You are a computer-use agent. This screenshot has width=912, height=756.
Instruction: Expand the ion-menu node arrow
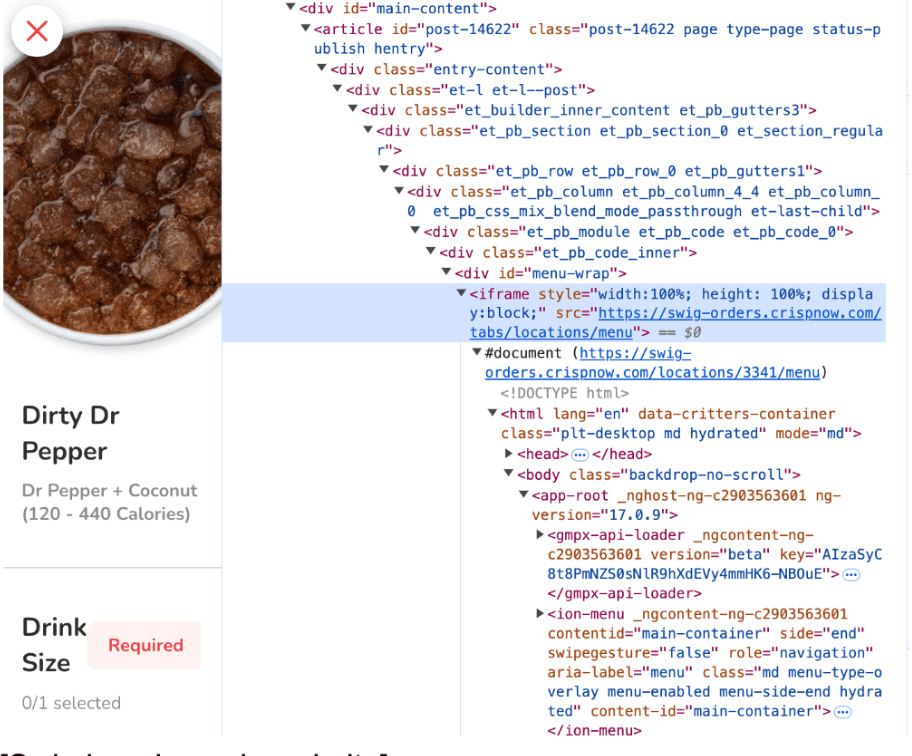coord(540,614)
